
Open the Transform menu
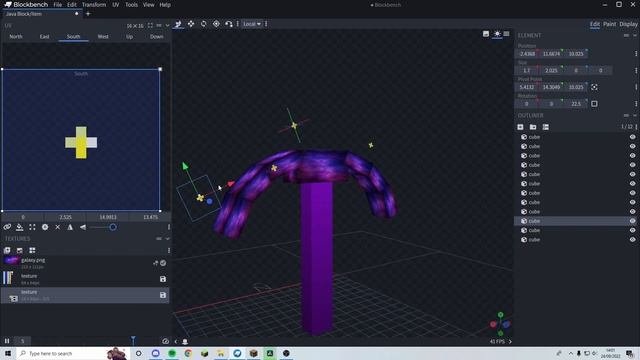[94, 5]
